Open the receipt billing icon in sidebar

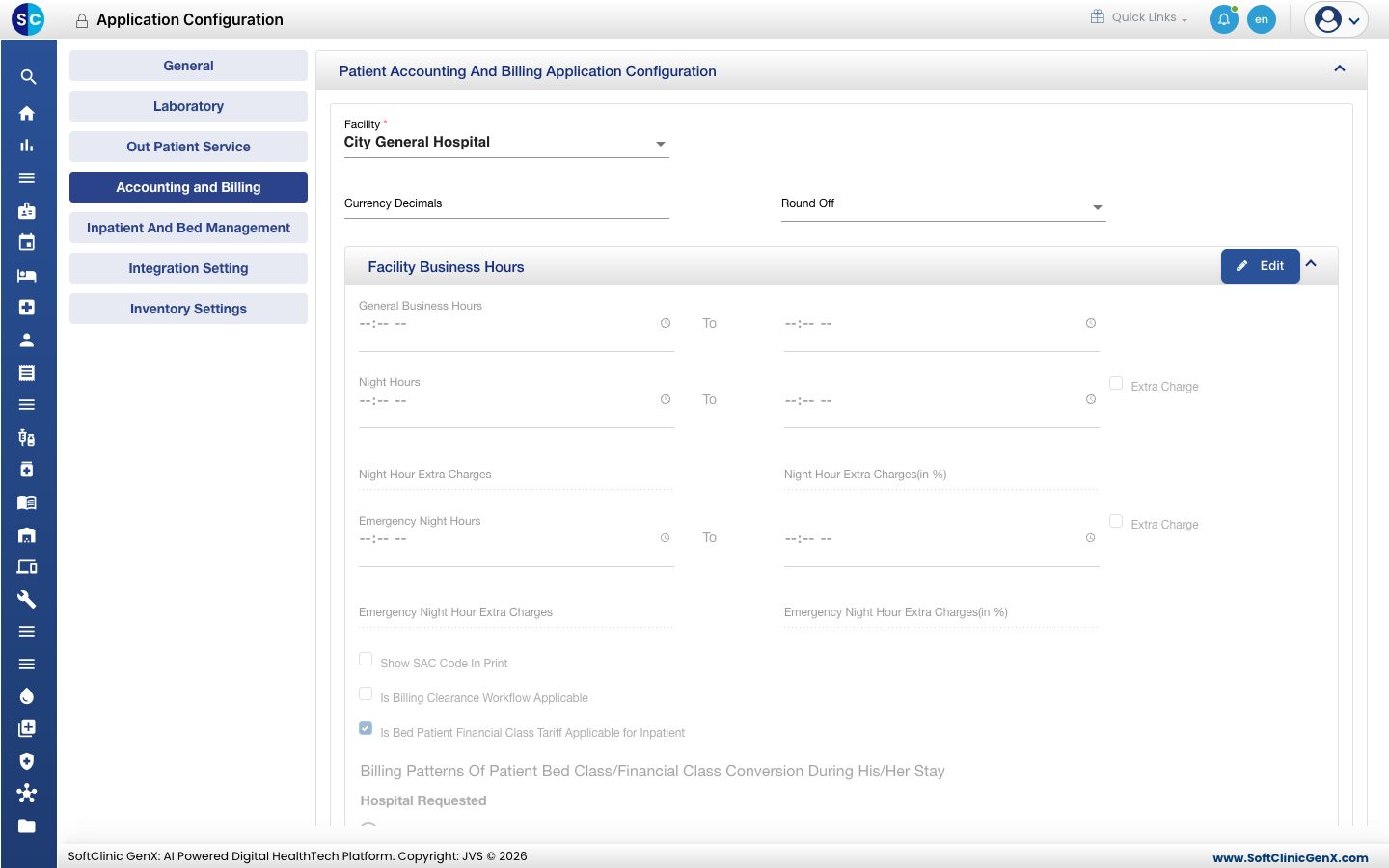[x=27, y=372]
